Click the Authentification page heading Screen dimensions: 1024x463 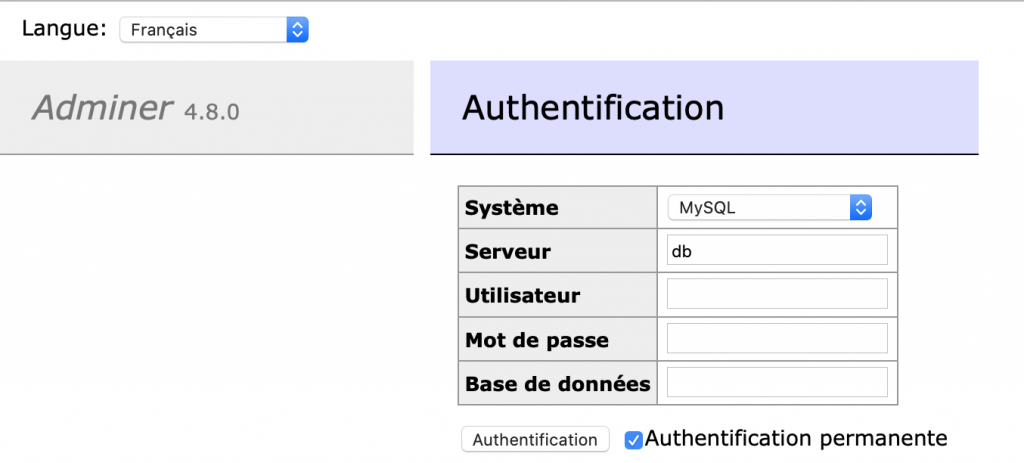click(593, 108)
